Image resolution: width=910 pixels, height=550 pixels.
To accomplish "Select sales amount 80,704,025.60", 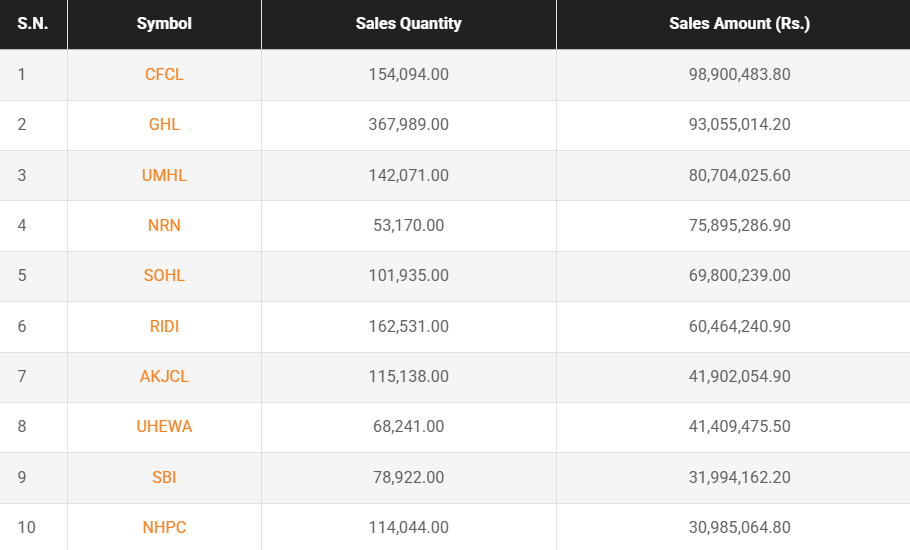I will [739, 175].
